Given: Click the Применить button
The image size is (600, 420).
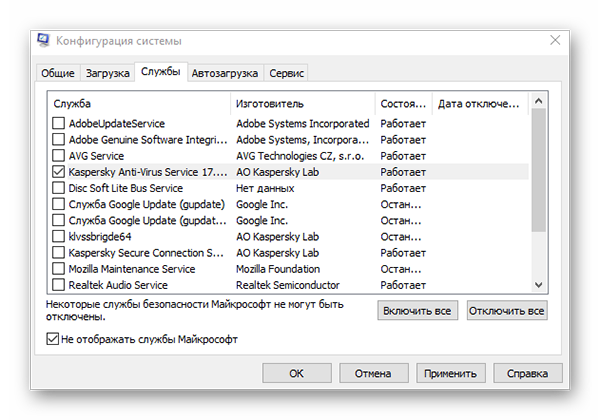Looking at the screenshot, I should (451, 373).
